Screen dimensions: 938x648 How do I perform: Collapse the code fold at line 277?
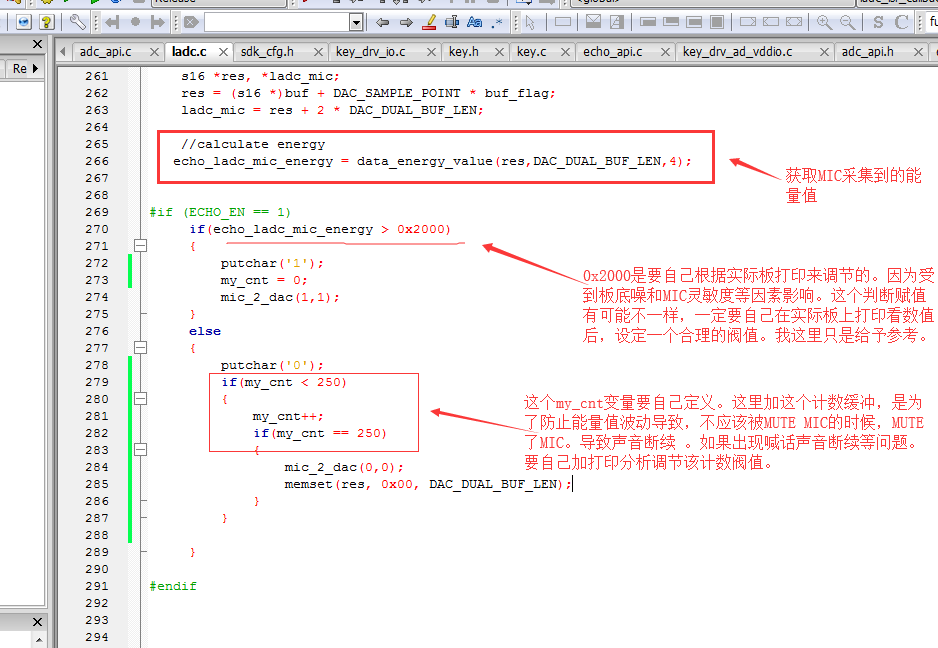(x=141, y=348)
